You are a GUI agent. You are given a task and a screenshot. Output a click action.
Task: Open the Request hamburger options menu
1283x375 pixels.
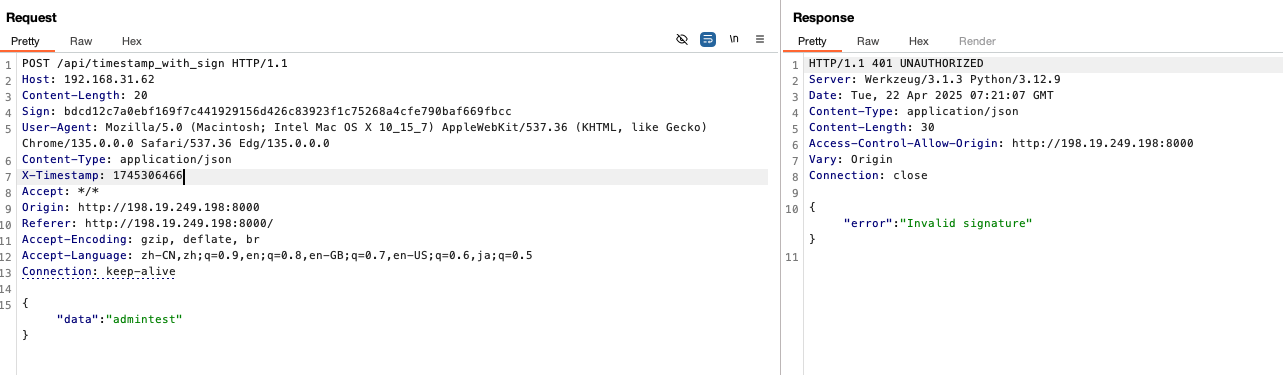[760, 39]
